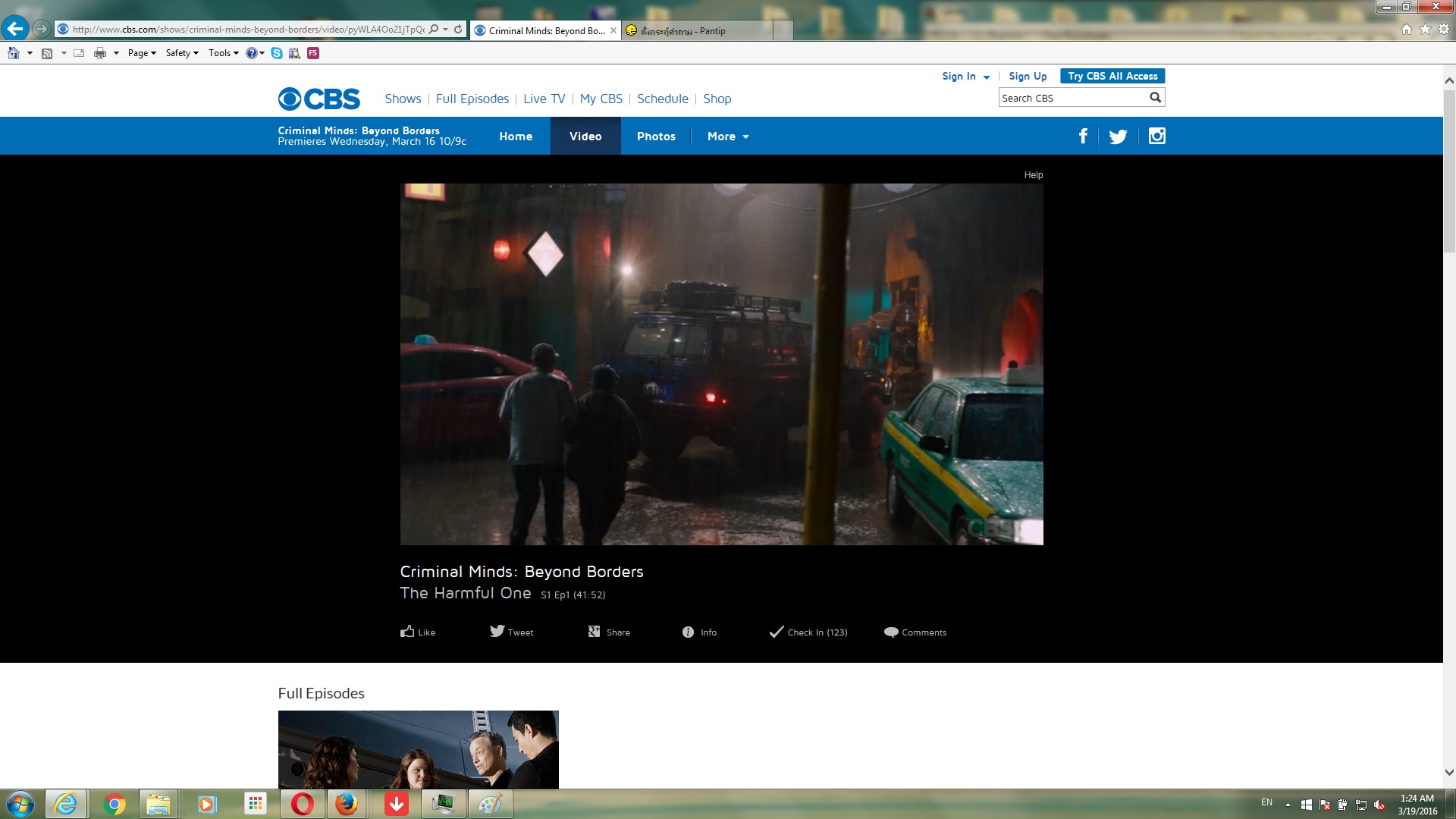1456x819 pixels.
Task: Open CBS Twitter page icon
Action: 1118,136
